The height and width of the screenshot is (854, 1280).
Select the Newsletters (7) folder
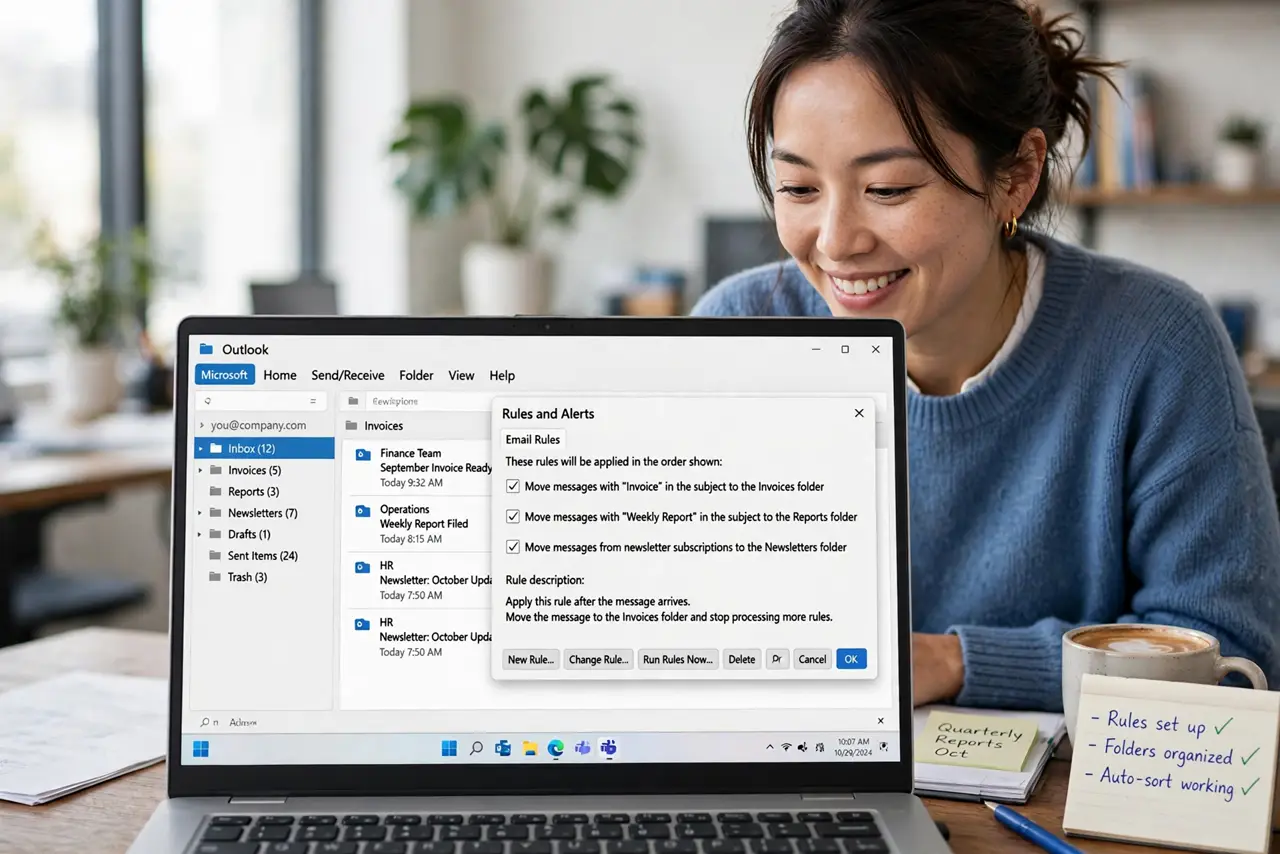[x=264, y=513]
